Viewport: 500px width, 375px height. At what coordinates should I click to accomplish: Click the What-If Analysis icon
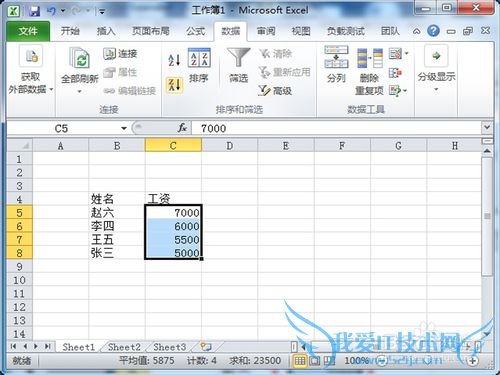click(x=395, y=90)
